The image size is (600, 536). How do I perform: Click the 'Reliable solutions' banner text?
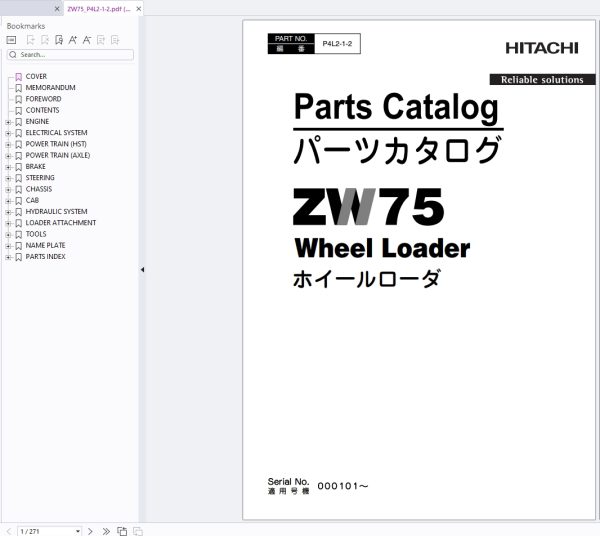542,80
